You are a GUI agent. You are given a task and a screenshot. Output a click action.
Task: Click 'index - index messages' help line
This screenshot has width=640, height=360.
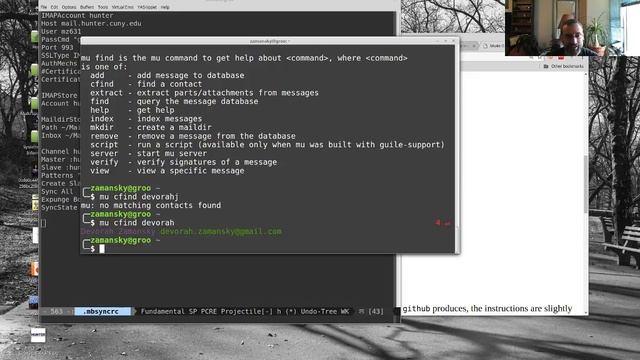tap(146, 119)
